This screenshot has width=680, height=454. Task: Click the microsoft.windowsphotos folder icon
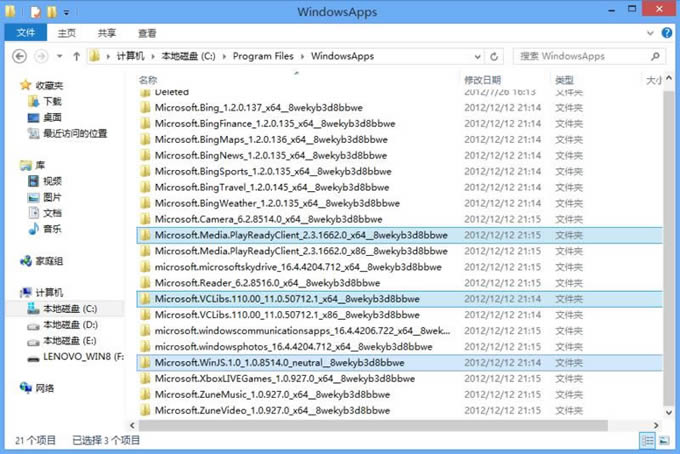pyautogui.click(x=145, y=347)
